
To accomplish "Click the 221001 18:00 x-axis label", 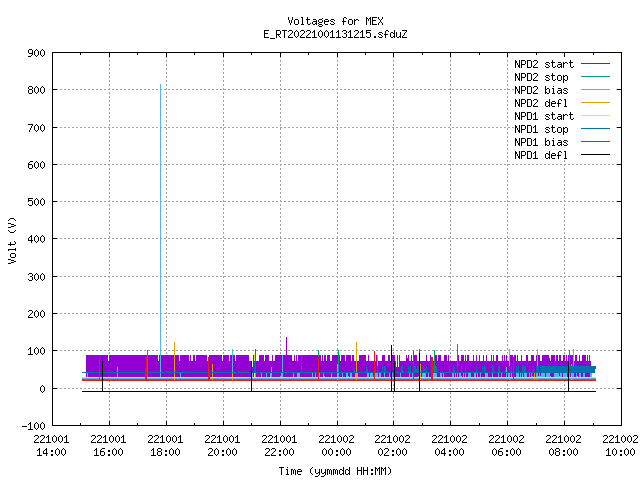I will [165, 446].
